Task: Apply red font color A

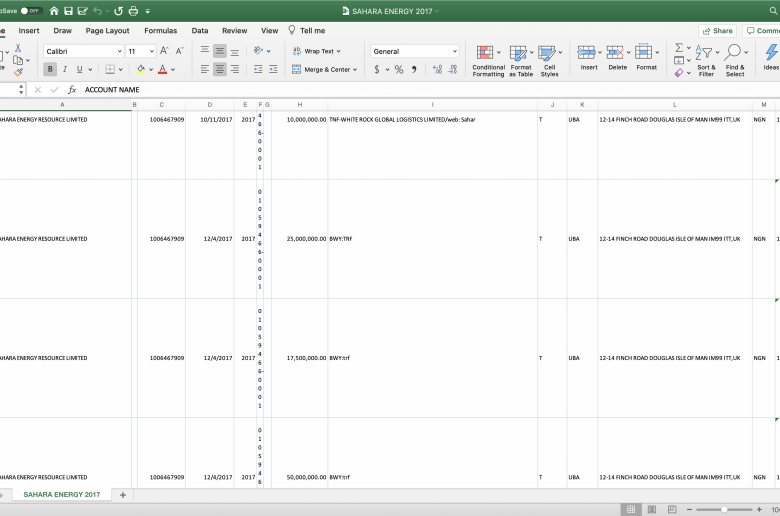Action: [163, 70]
